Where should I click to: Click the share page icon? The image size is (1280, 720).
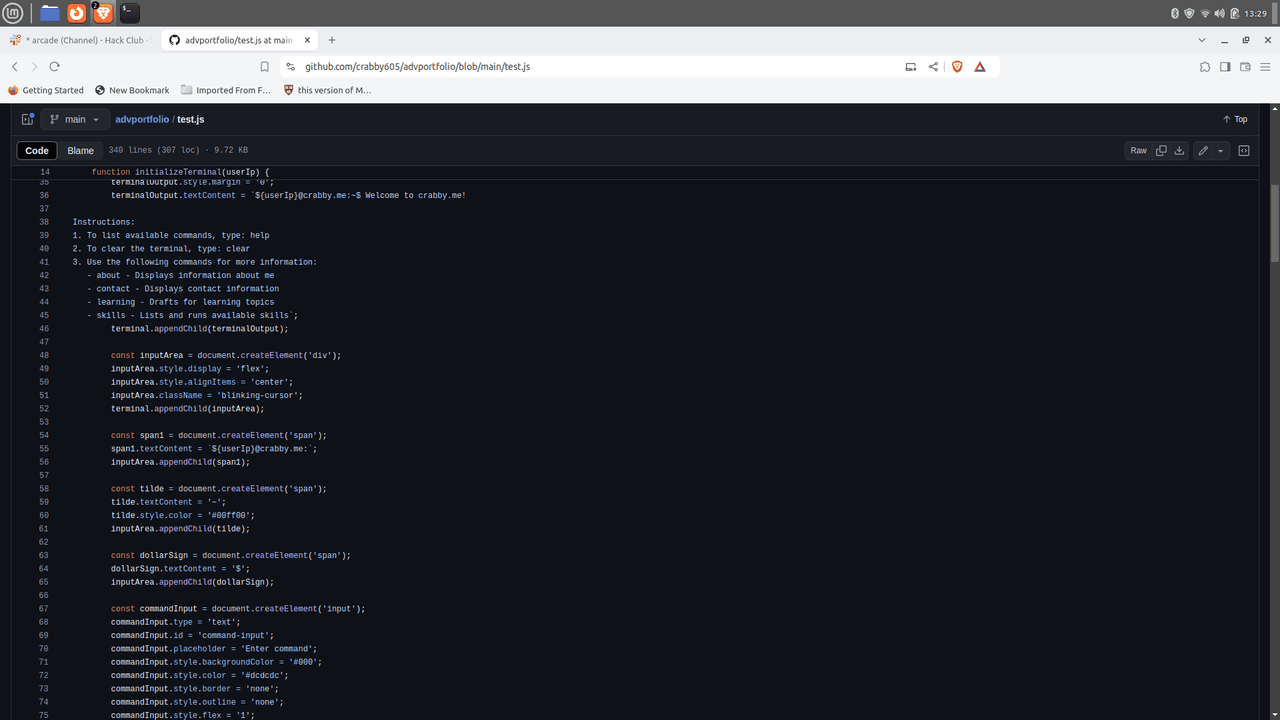coord(933,67)
